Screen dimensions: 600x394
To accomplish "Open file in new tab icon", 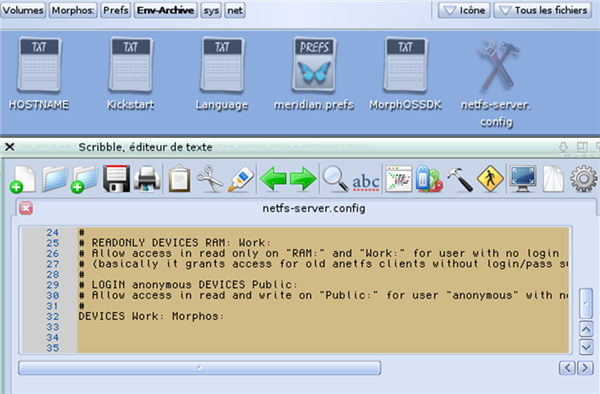I will [85, 179].
